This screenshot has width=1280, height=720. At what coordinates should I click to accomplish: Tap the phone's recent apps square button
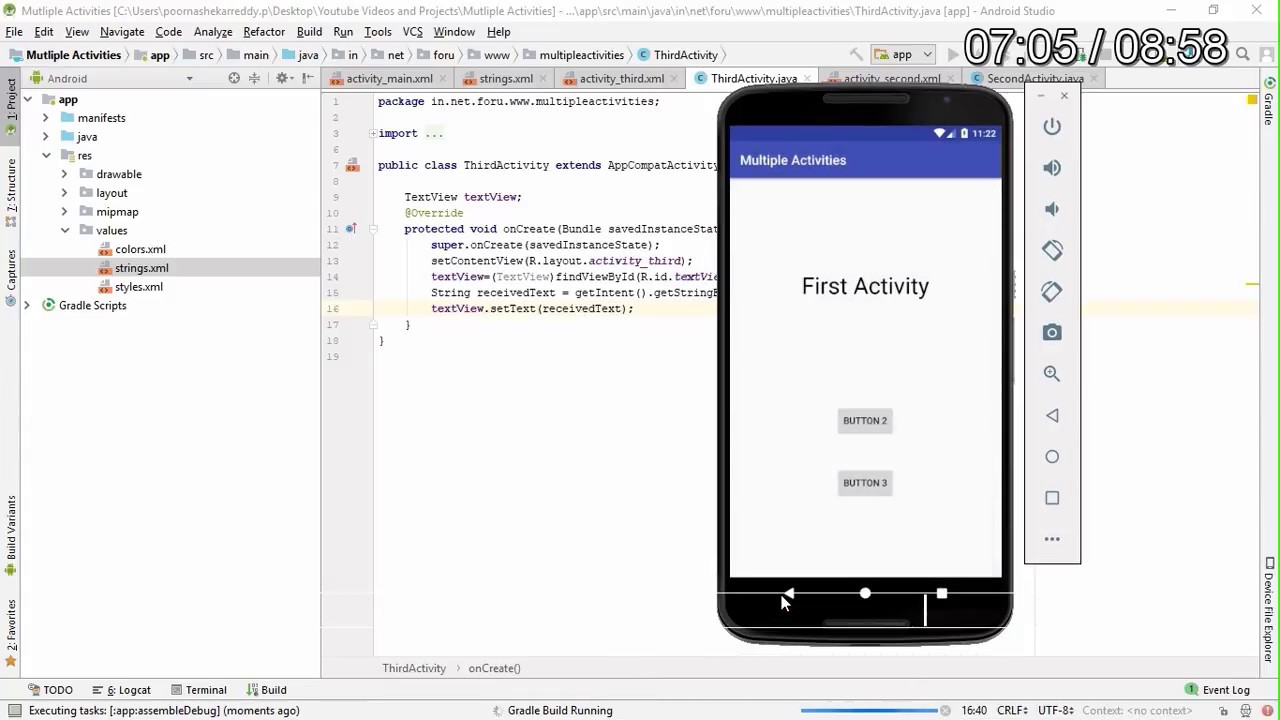942,593
